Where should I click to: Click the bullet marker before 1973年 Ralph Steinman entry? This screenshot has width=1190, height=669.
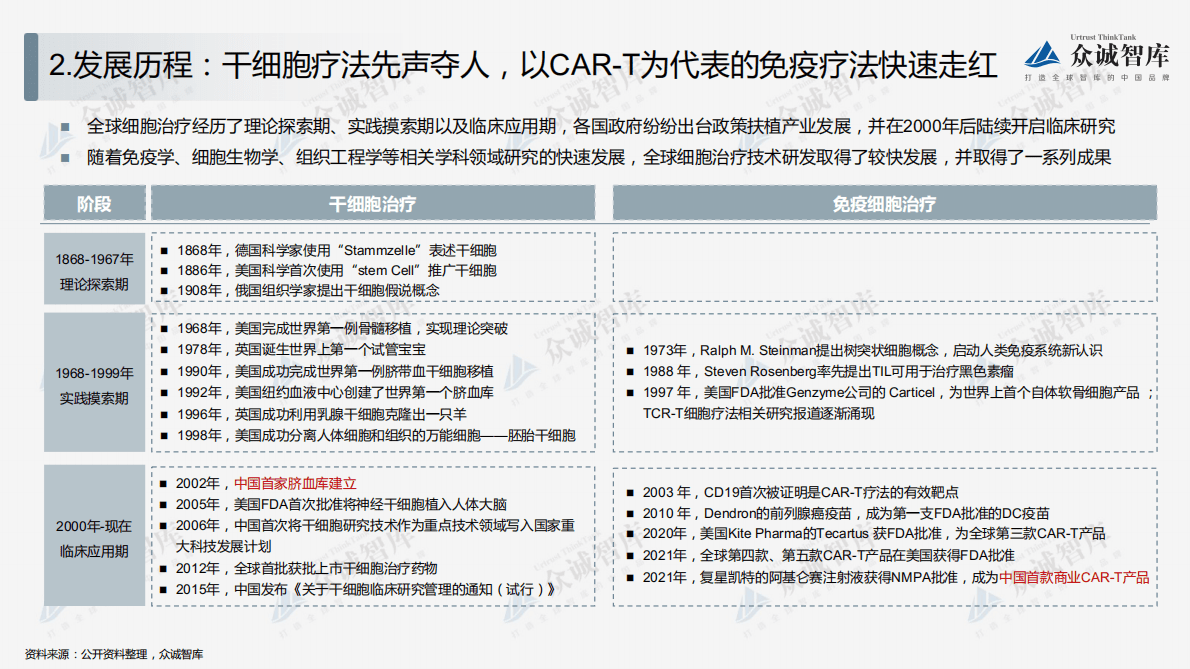coord(631,352)
